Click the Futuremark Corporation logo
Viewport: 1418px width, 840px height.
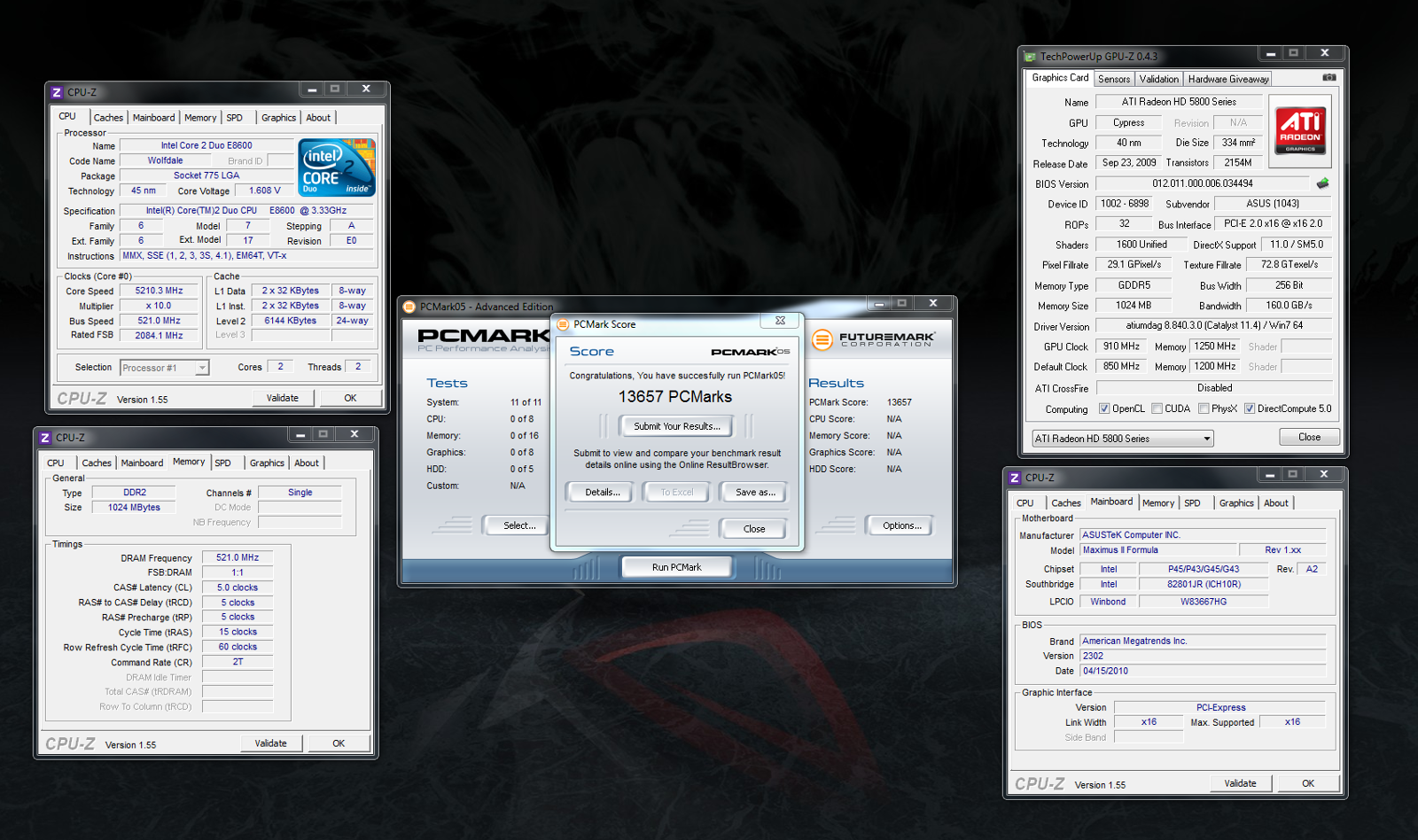[x=873, y=339]
